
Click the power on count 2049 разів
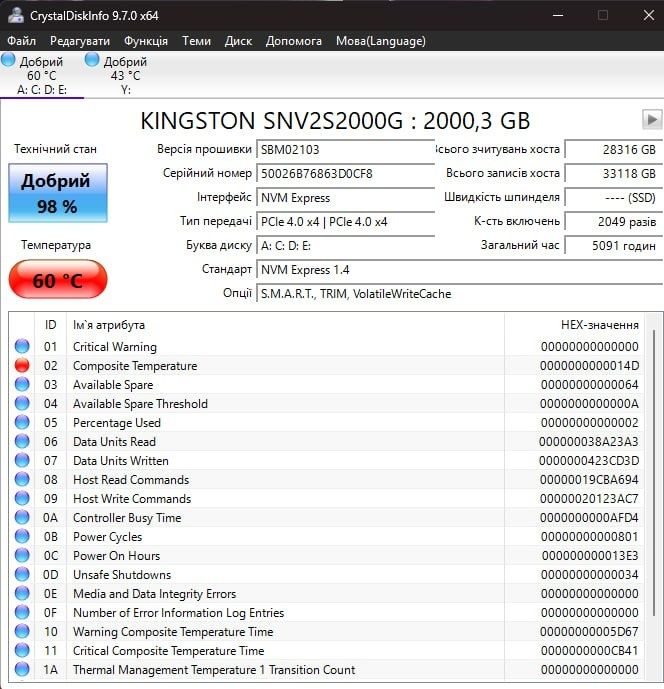click(613, 221)
